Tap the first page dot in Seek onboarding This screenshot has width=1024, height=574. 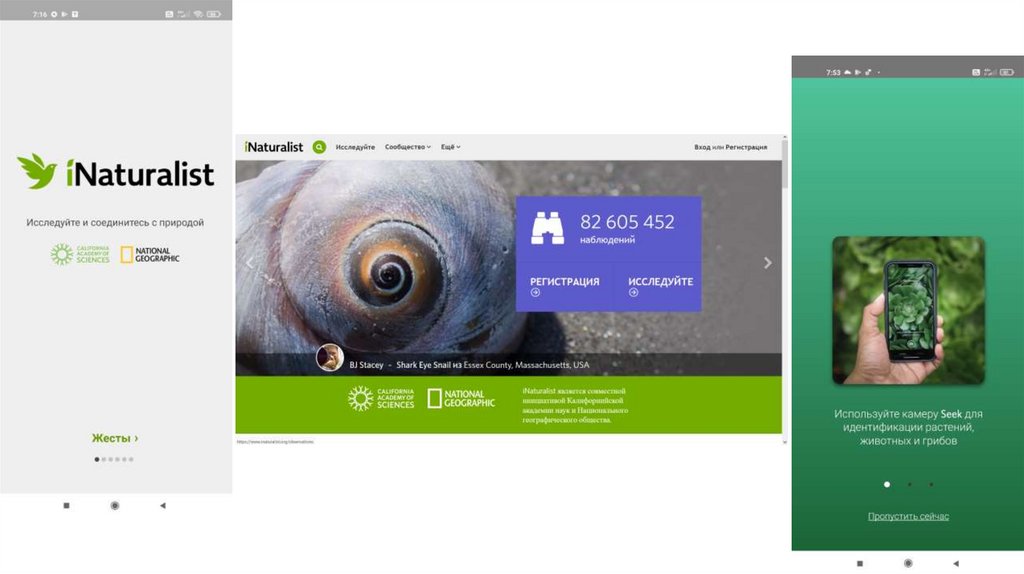[x=886, y=485]
